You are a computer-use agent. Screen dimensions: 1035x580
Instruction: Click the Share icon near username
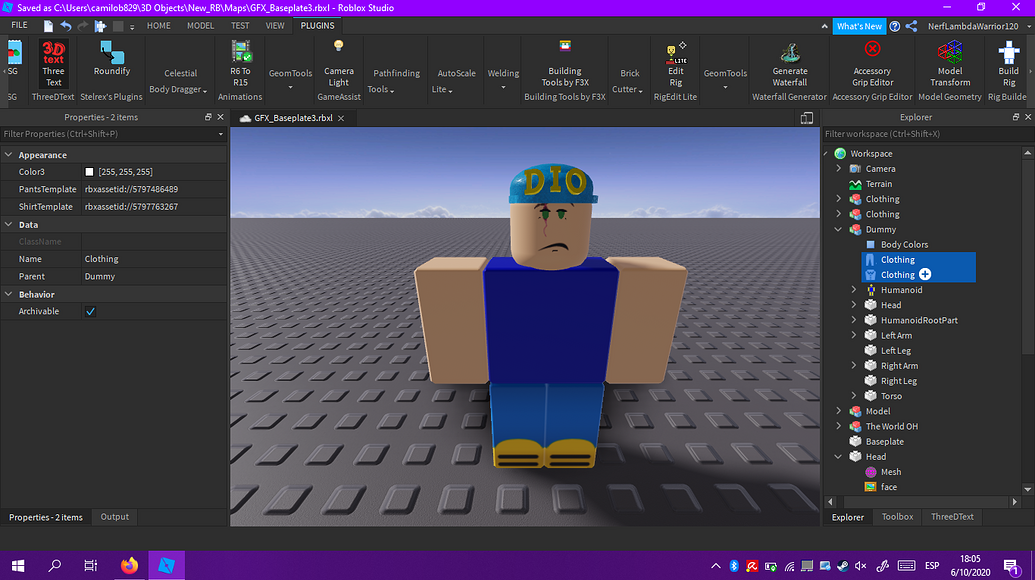pos(912,26)
